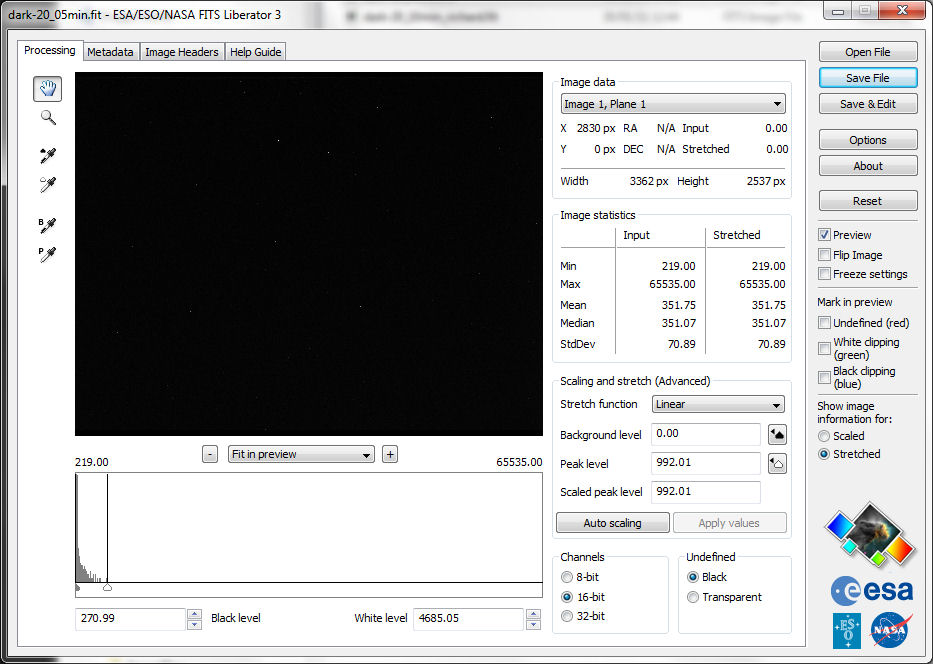Click the Scaled peak level input field
Viewport: 933px width, 664px height.
[706, 492]
